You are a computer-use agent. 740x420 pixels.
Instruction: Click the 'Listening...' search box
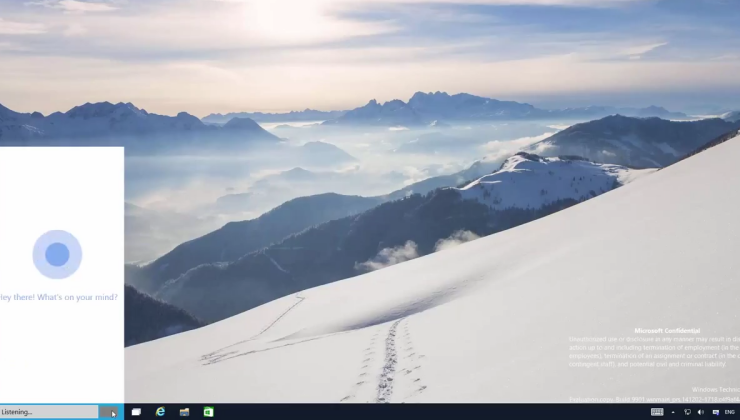click(x=49, y=412)
